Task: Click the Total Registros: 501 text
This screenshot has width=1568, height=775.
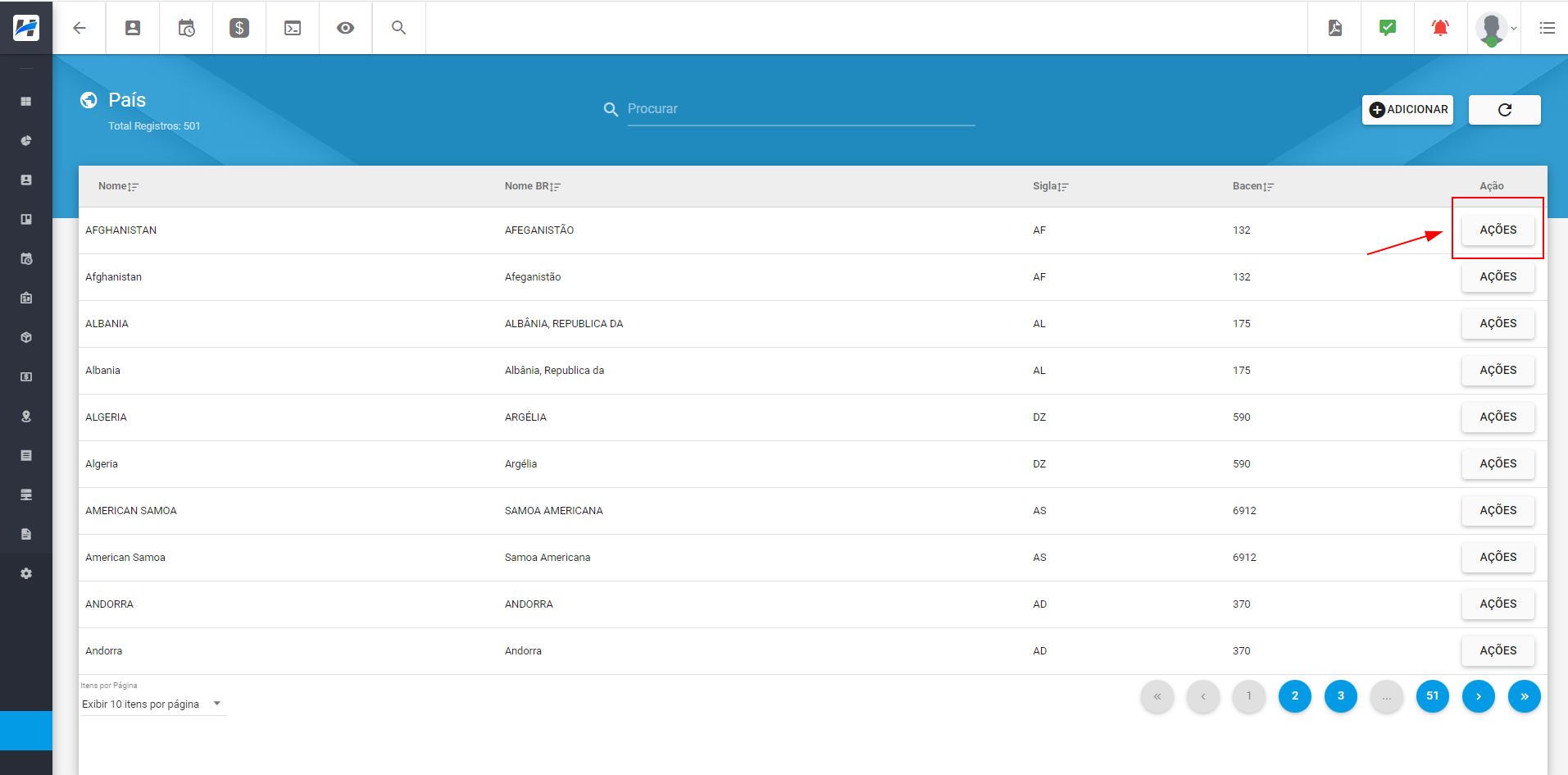Action: 154,126
